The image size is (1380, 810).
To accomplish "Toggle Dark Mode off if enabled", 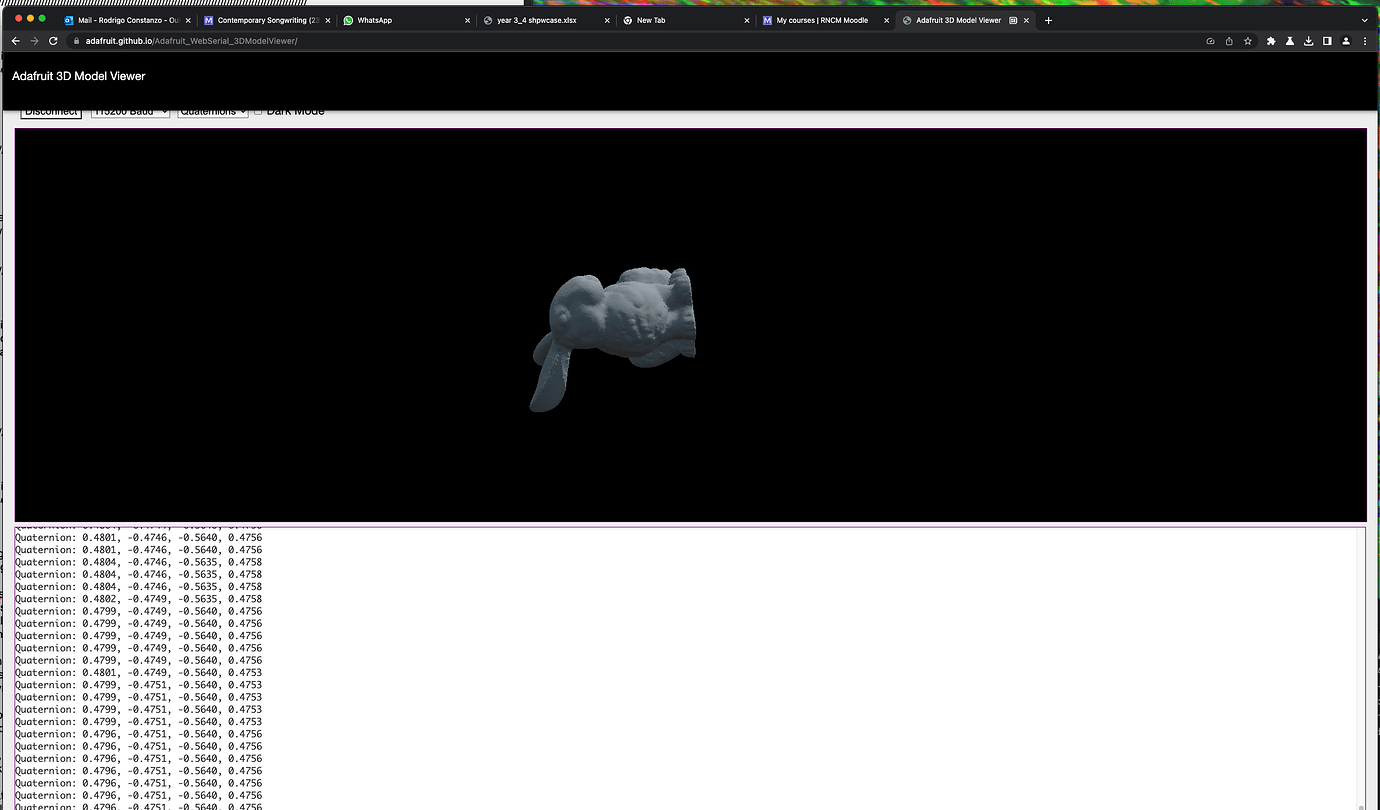I will 258,111.
